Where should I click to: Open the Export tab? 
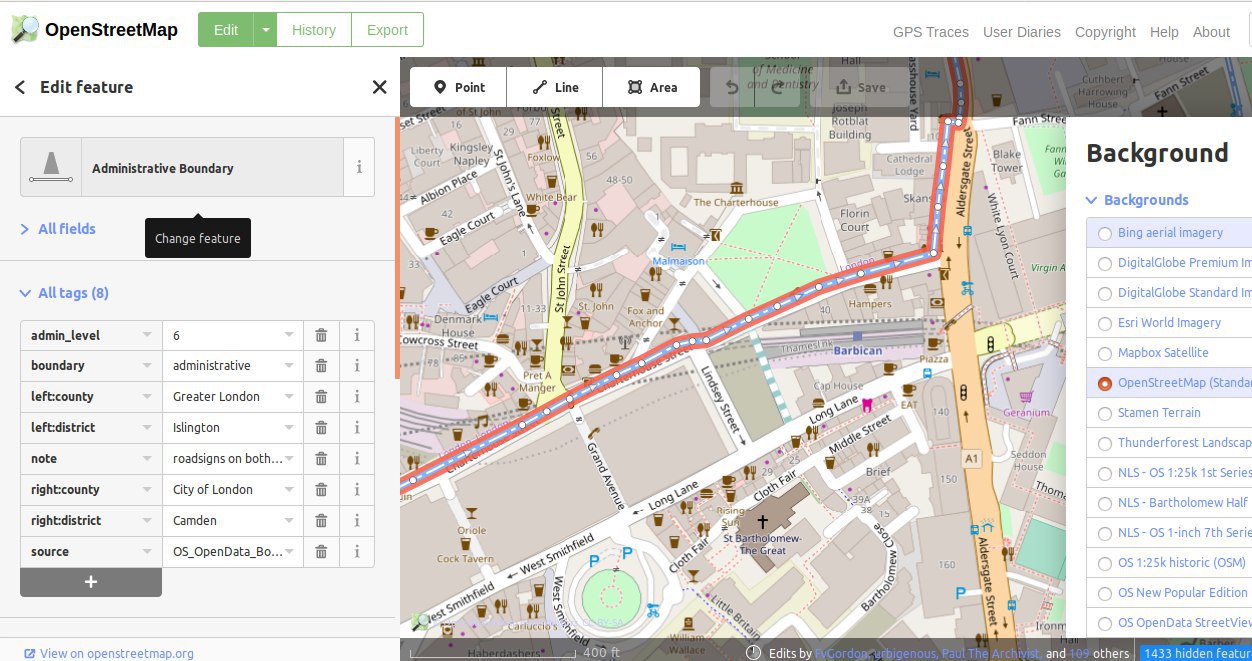pyautogui.click(x=387, y=30)
